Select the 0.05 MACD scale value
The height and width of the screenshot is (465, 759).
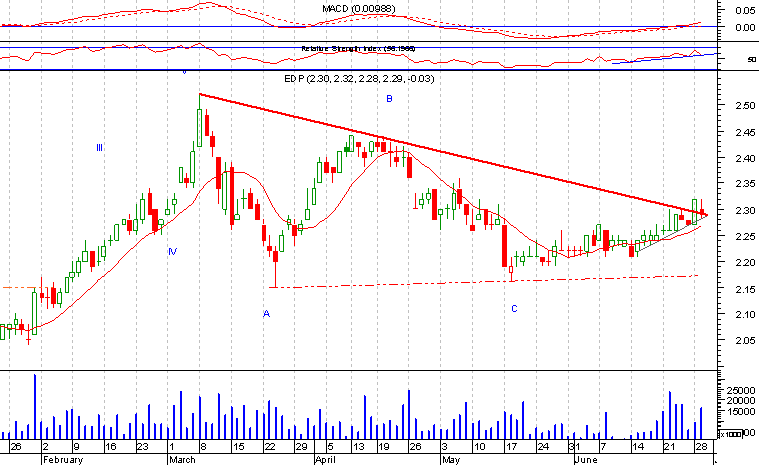tap(744, 11)
